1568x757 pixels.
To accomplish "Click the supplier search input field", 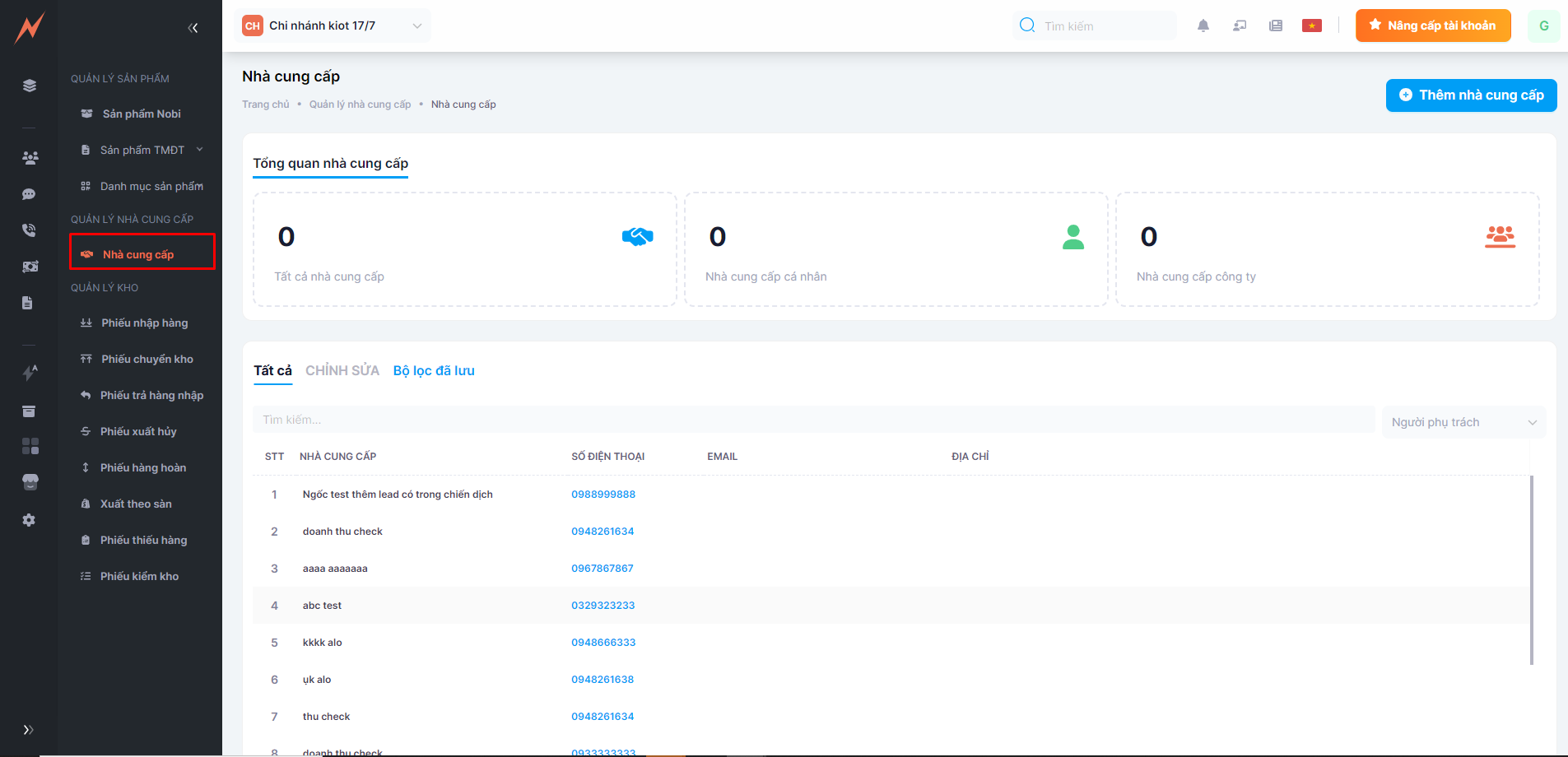I will coord(813,420).
